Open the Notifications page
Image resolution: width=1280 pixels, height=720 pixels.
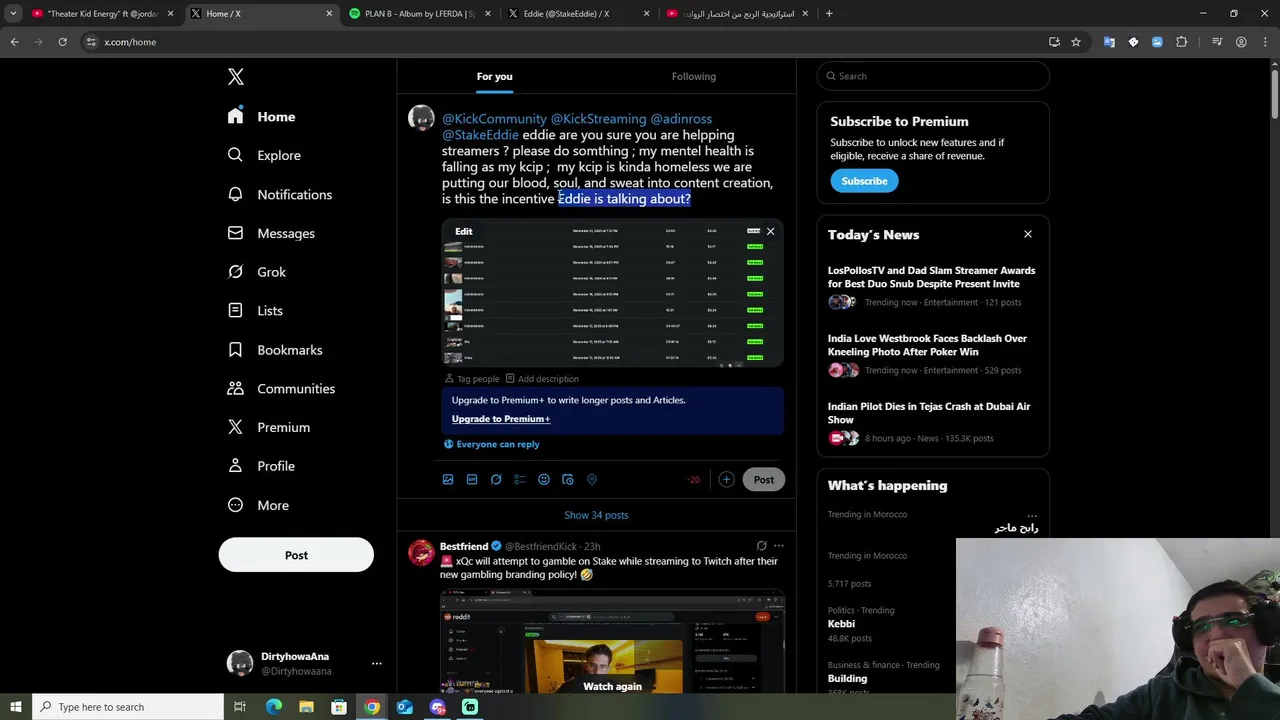coord(280,194)
